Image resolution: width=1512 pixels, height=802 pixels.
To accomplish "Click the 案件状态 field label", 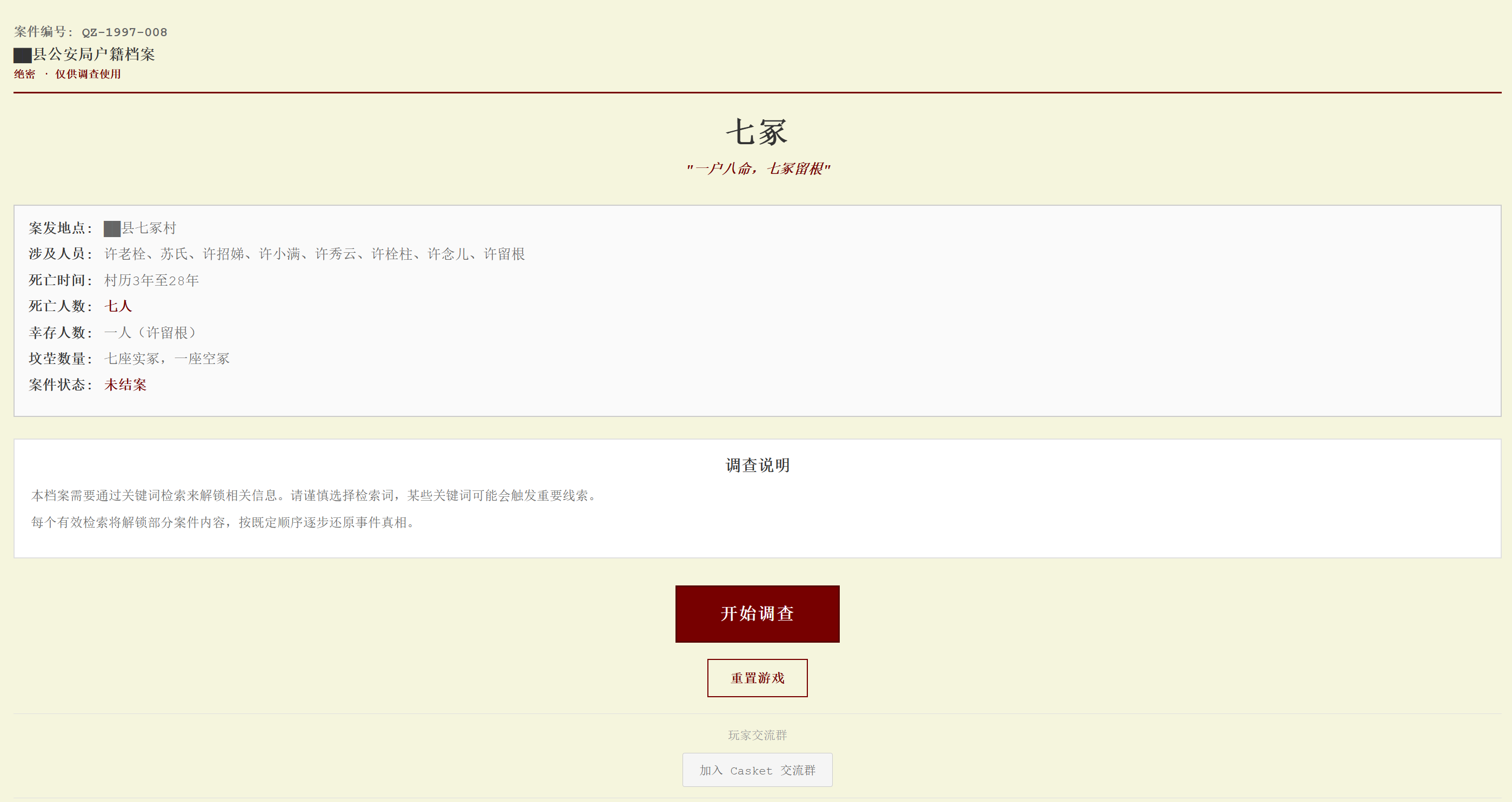I will [x=61, y=385].
